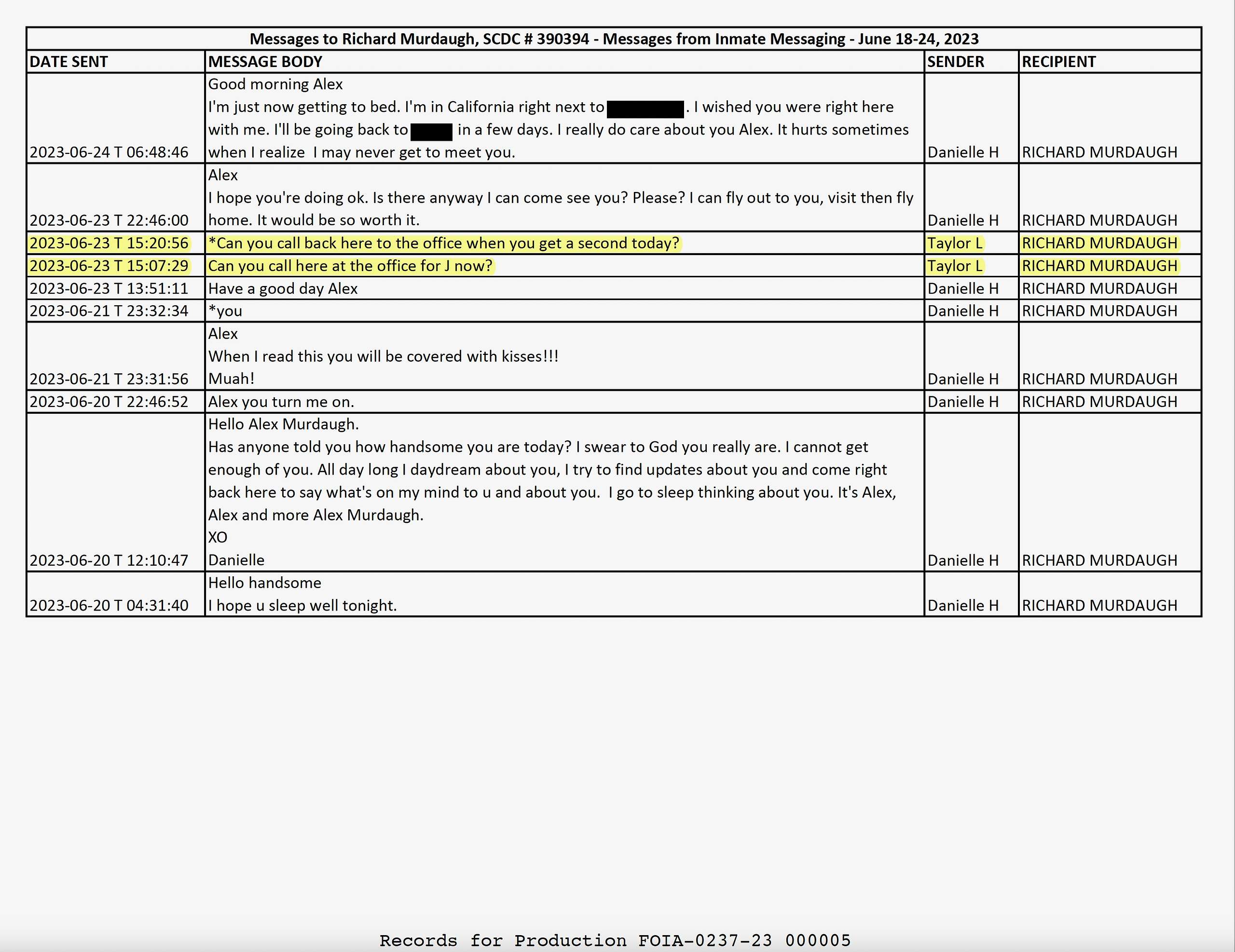Click highlighted message 'call here at the office for J'

pos(350,266)
